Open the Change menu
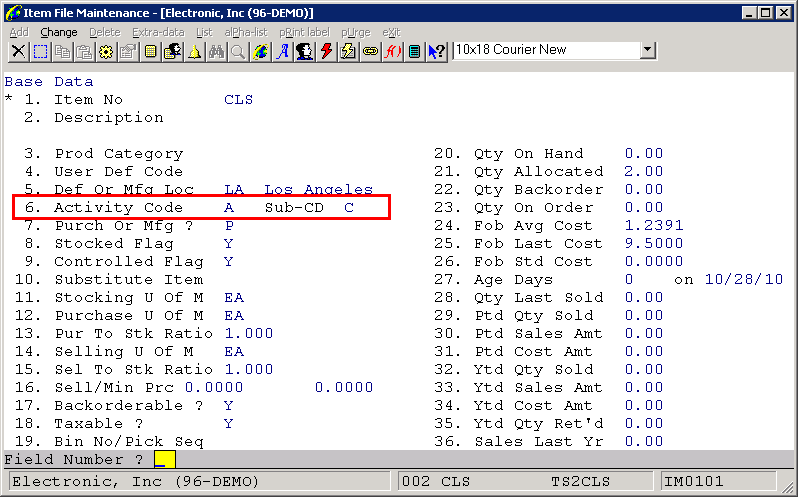798x497 pixels. (59, 32)
